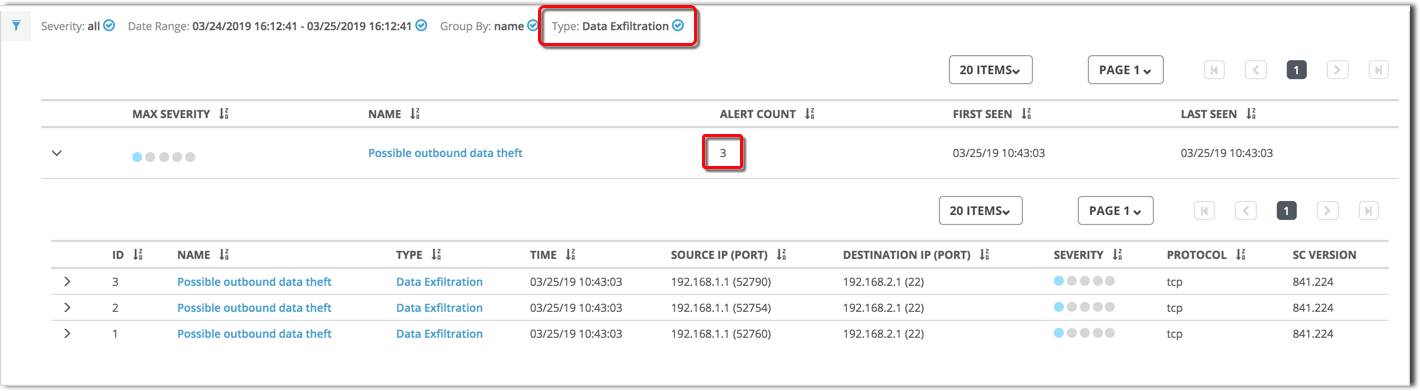Click source IP 192.168.1.1 (52790)
This screenshot has width=1420, height=391.
(721, 282)
